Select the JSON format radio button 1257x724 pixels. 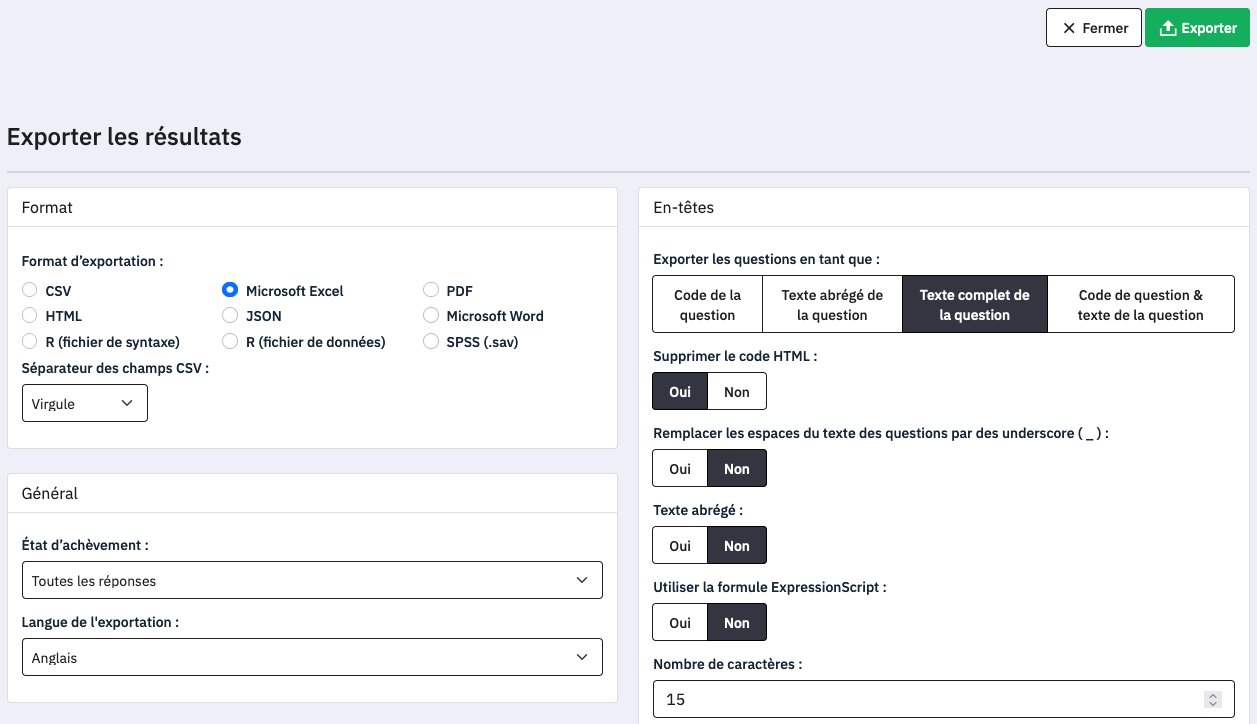click(x=230, y=316)
